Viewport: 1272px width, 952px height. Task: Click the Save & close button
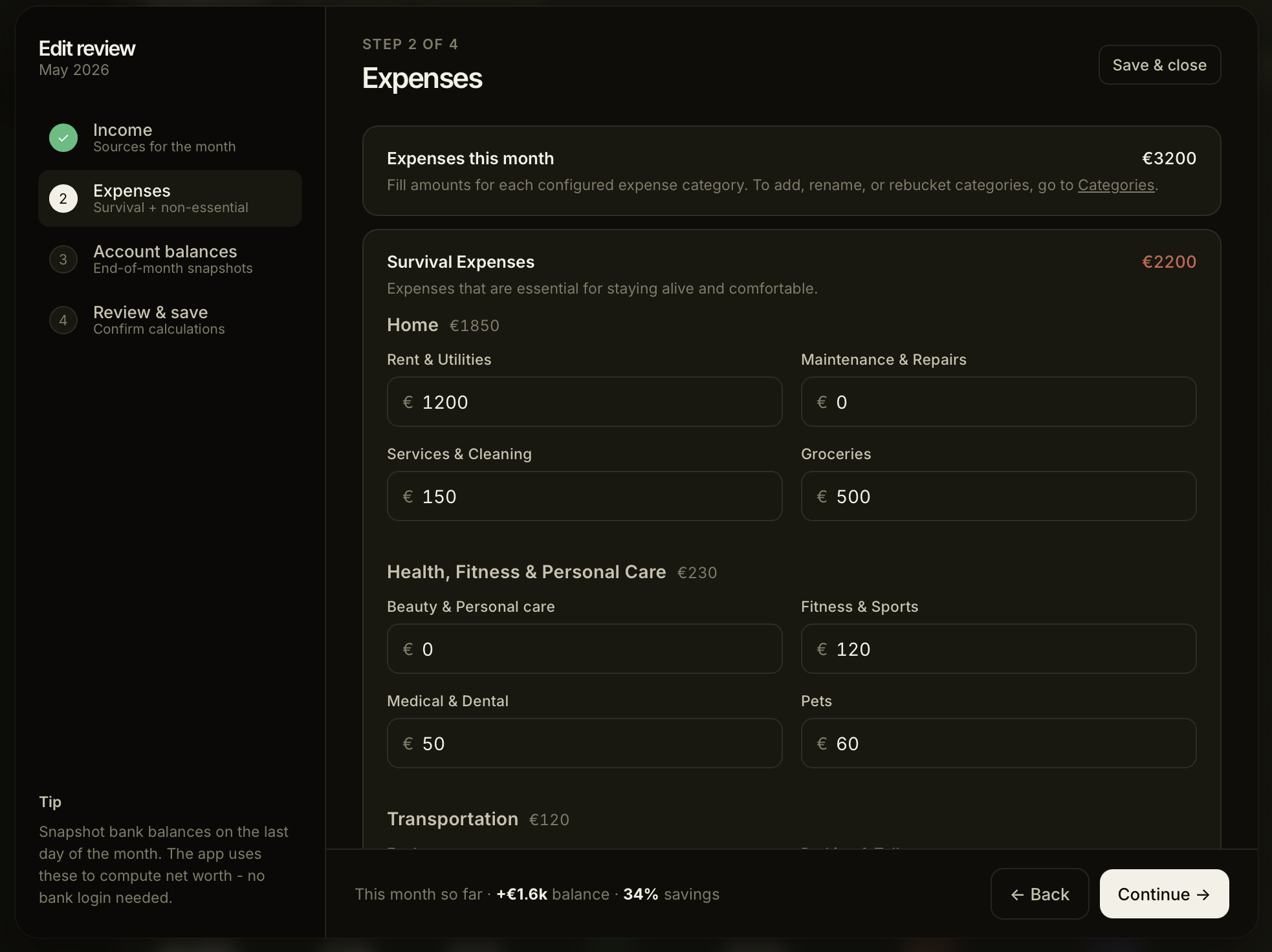point(1159,65)
